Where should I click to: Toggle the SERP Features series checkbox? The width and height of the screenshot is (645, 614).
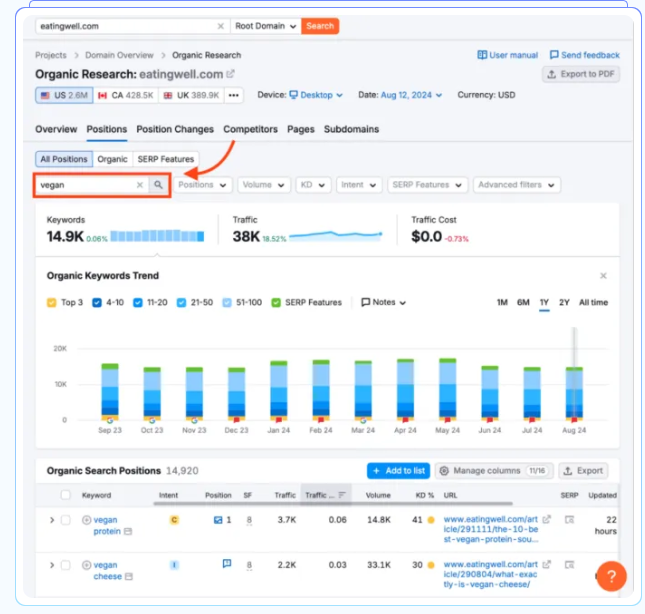tap(276, 303)
